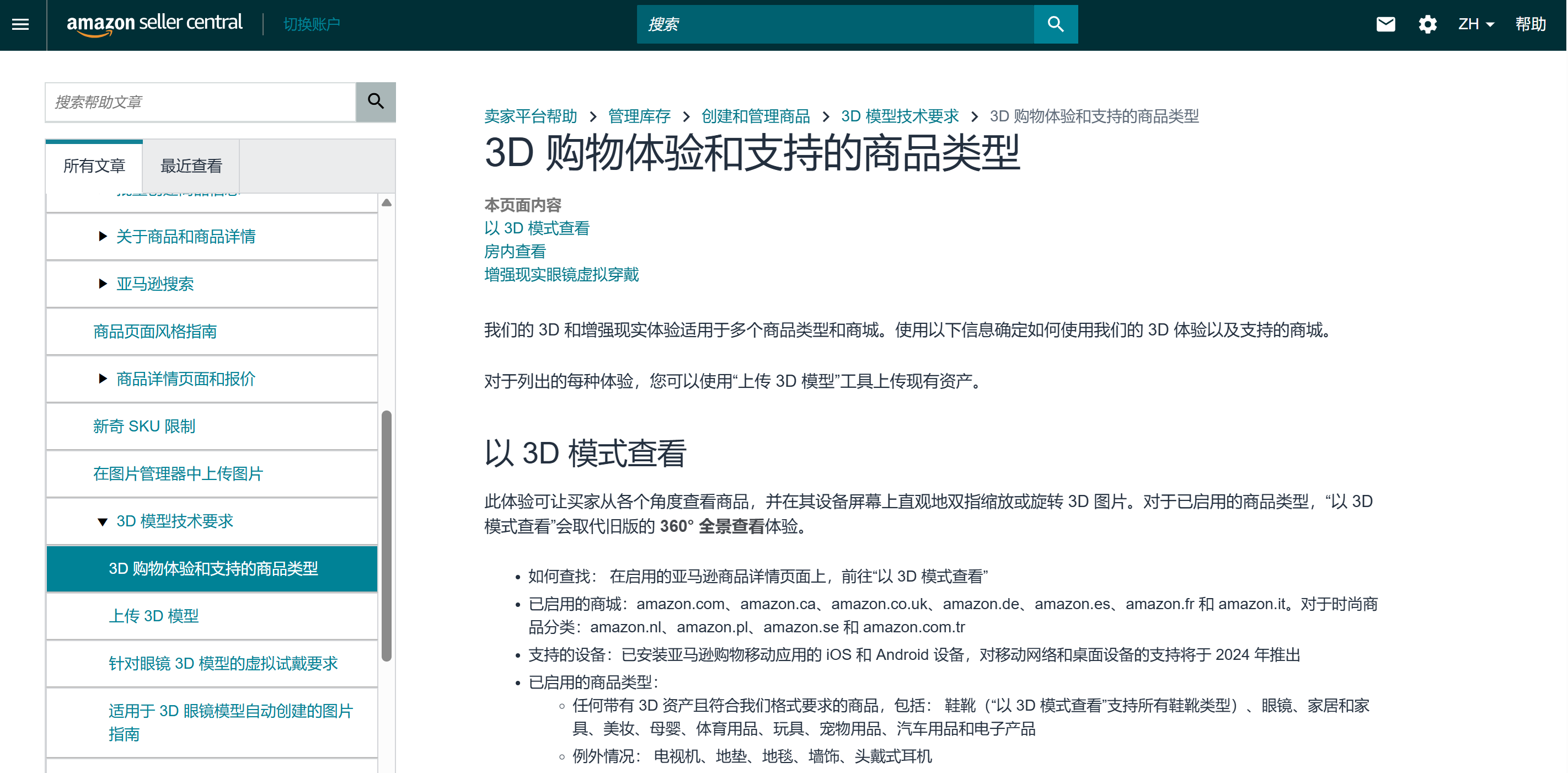Open 针对眼镜 3D 模型的虚拟试戴要求 article
1568x773 pixels.
click(223, 664)
